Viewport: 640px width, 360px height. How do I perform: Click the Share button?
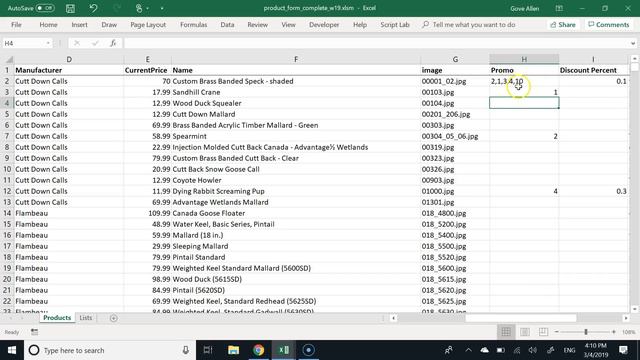[563, 25]
